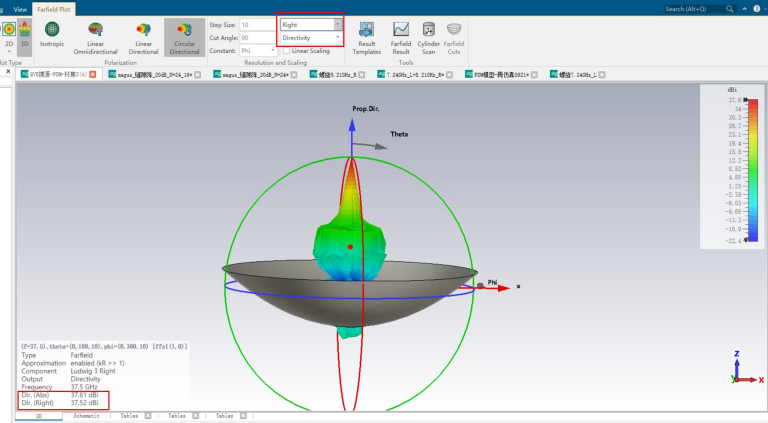Viewport: 768px width, 423px height.
Task: Close the third Tables bottom tab
Action: pos(243,416)
